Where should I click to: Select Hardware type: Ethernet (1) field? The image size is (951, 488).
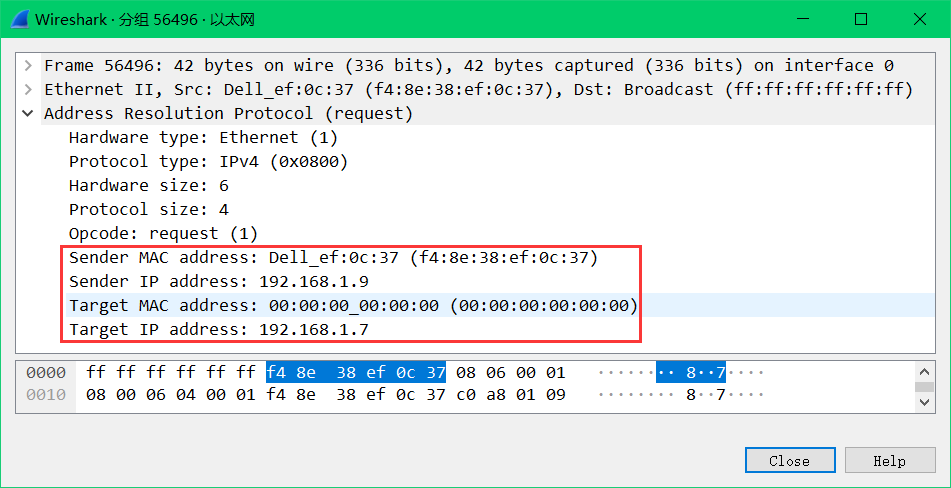click(x=203, y=138)
